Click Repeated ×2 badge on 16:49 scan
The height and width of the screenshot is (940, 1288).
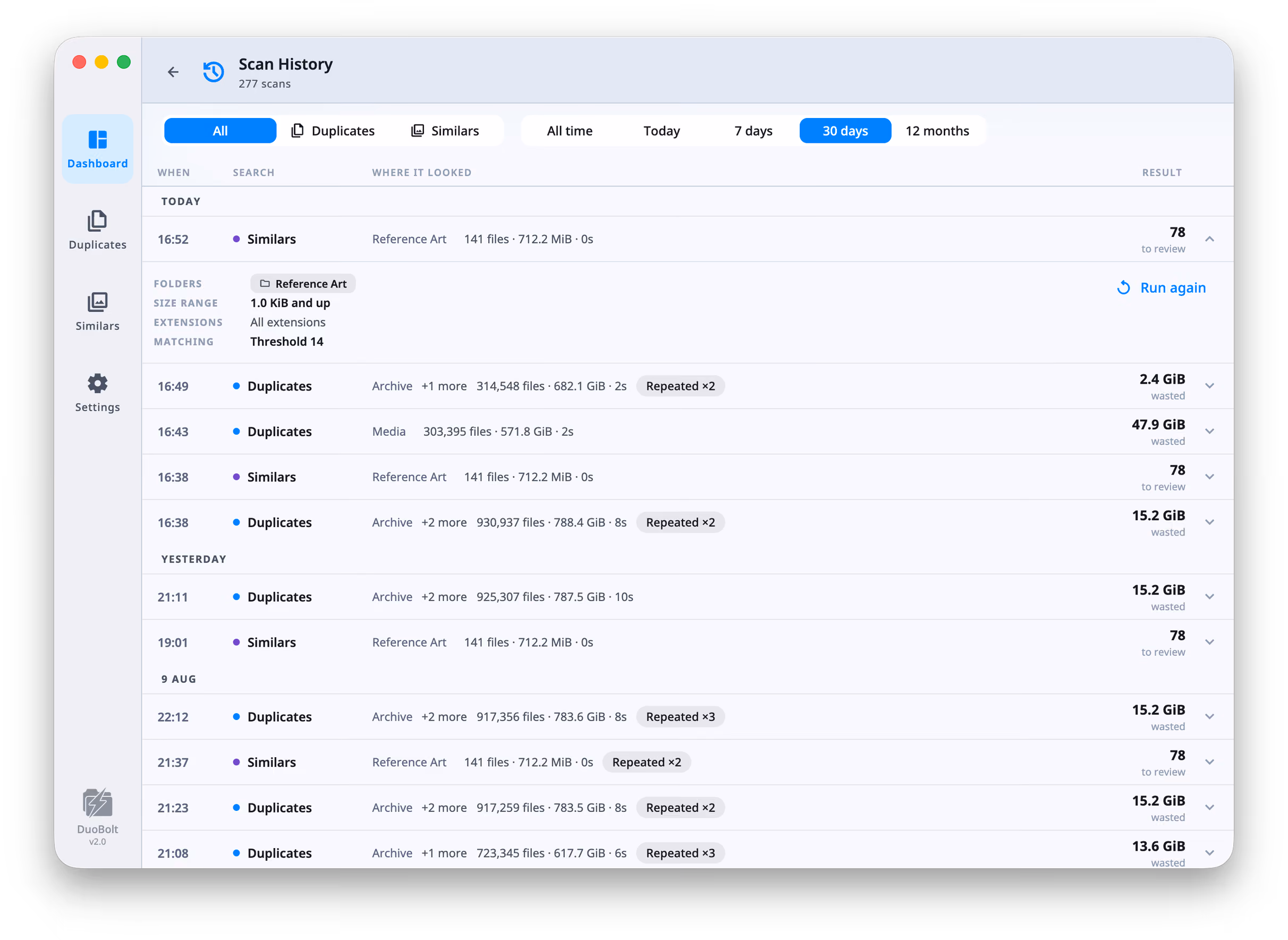click(x=681, y=386)
